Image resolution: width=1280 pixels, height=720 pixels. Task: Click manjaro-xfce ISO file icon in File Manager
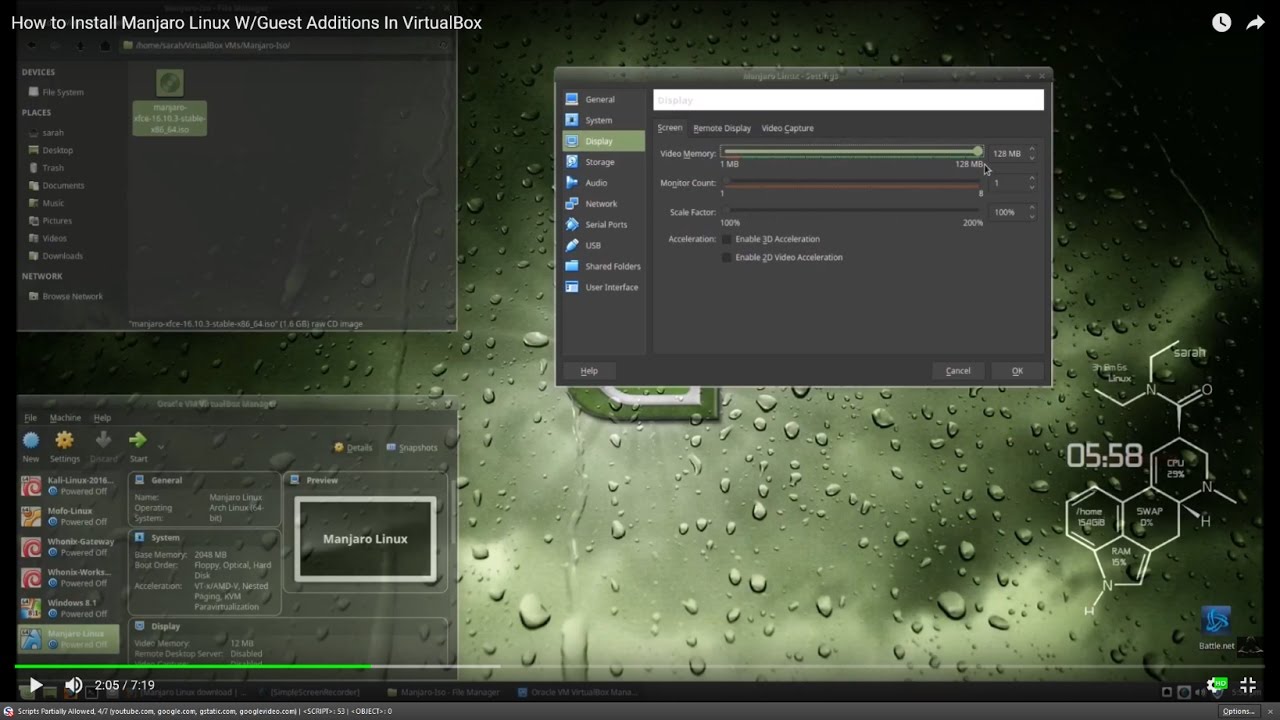tap(170, 83)
